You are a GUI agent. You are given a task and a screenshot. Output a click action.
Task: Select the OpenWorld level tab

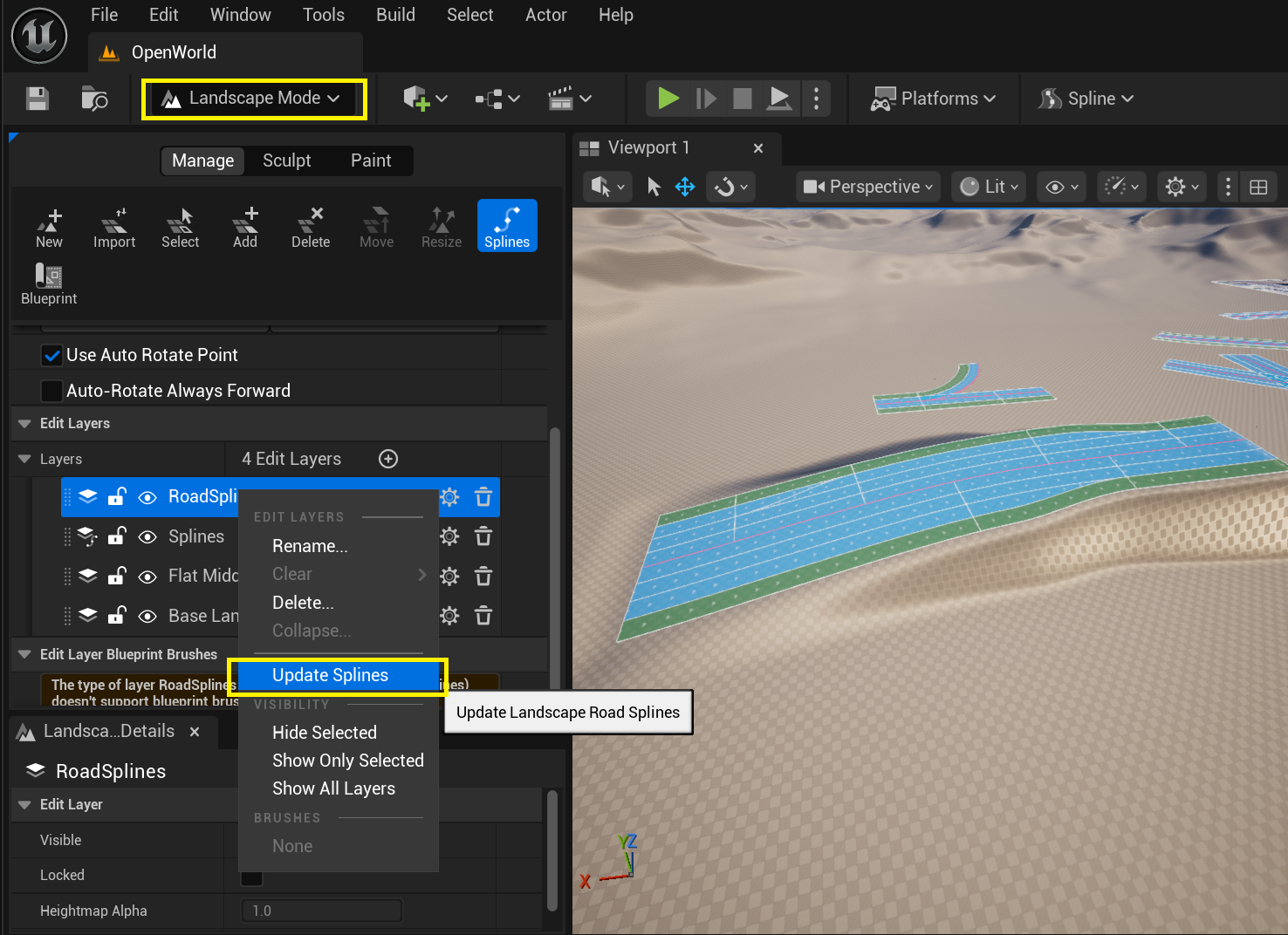(x=225, y=52)
